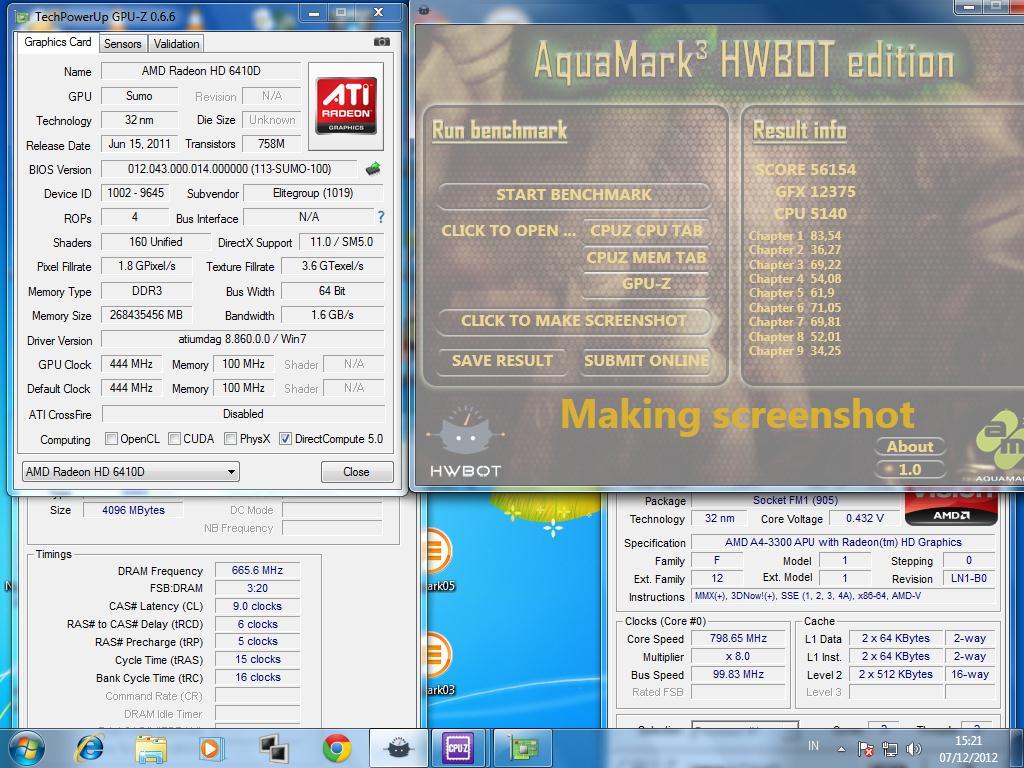Click the Core Voltage 0.432 V value

coord(864,518)
